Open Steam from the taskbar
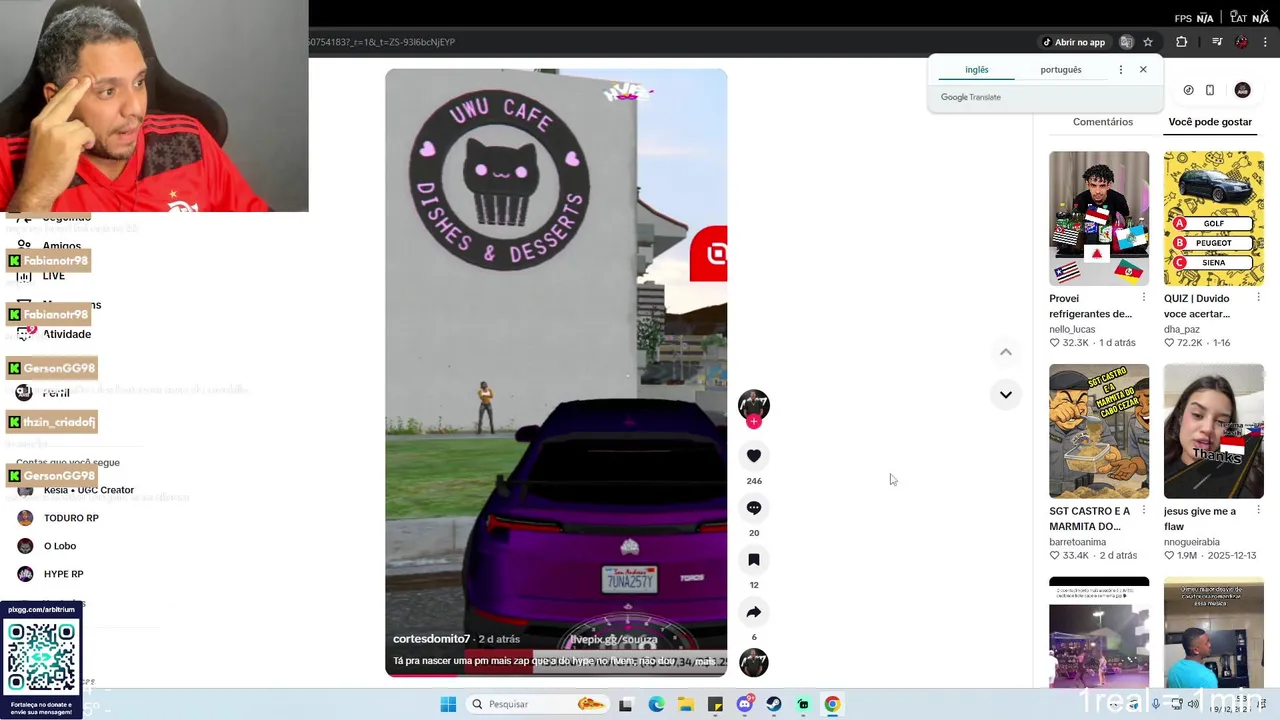Screen dimensions: 1280x720 (x=773, y=704)
